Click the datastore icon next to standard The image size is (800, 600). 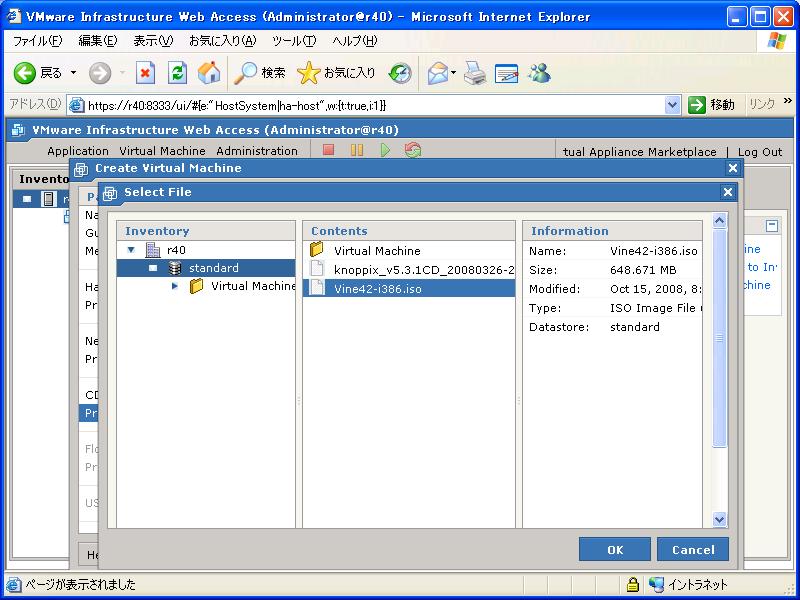coord(175,268)
